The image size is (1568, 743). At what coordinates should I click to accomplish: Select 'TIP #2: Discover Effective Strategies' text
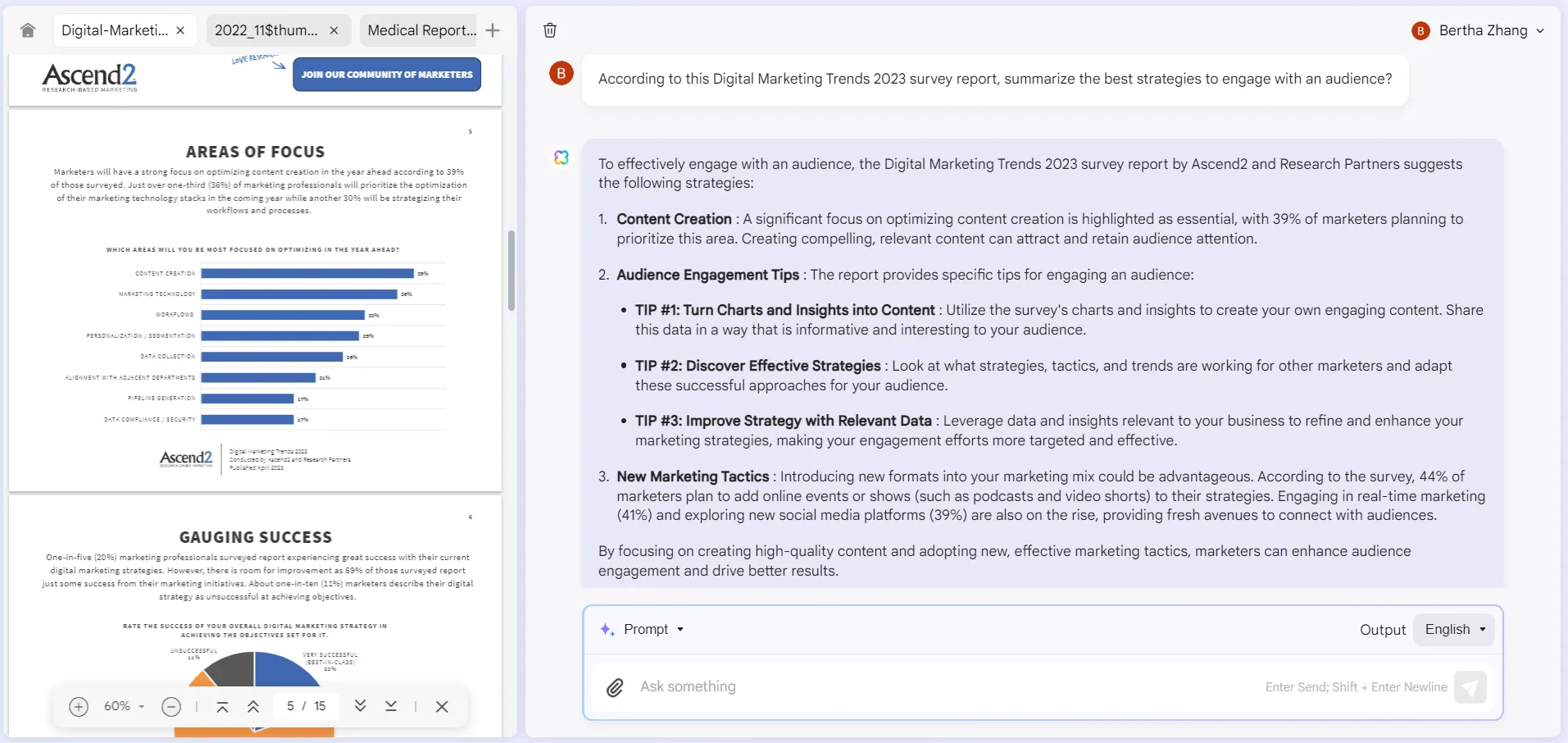[x=757, y=366]
